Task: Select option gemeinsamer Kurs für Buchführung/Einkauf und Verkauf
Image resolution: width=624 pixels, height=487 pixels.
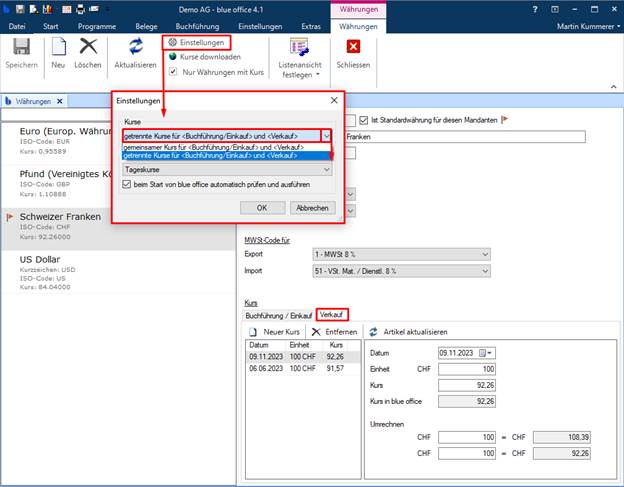Action: click(x=226, y=147)
